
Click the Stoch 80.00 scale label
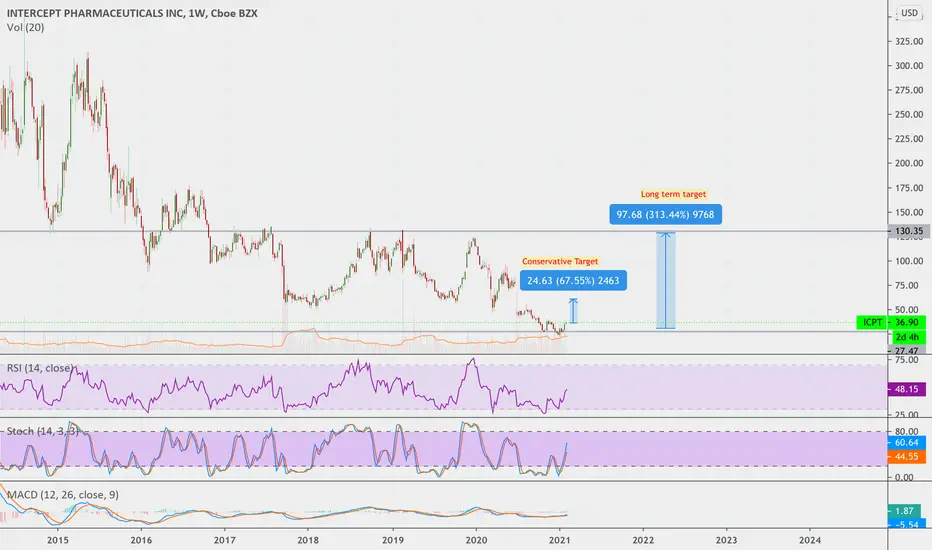(906, 432)
